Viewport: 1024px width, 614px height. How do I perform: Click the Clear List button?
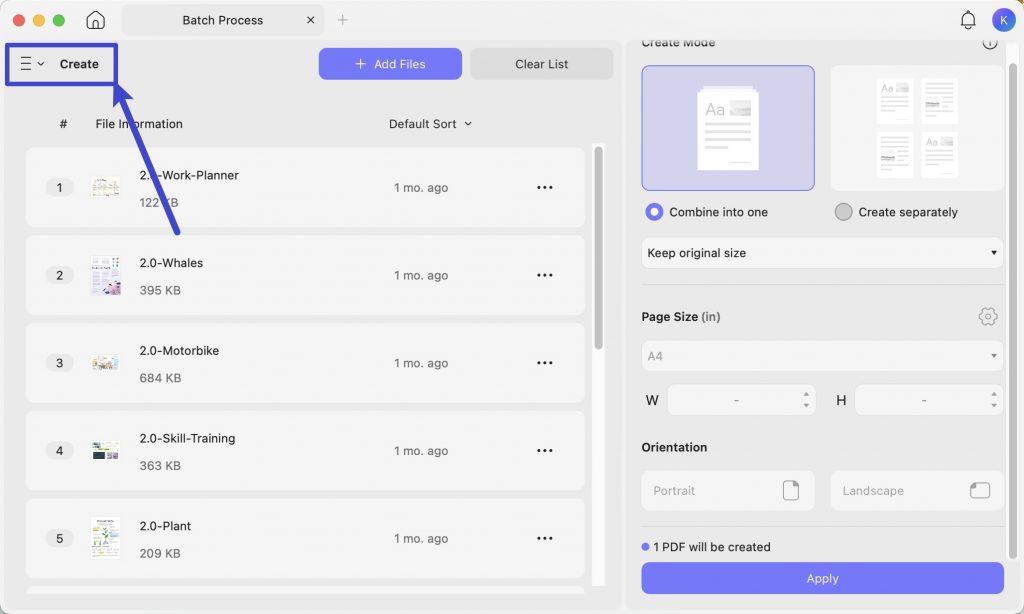[541, 64]
